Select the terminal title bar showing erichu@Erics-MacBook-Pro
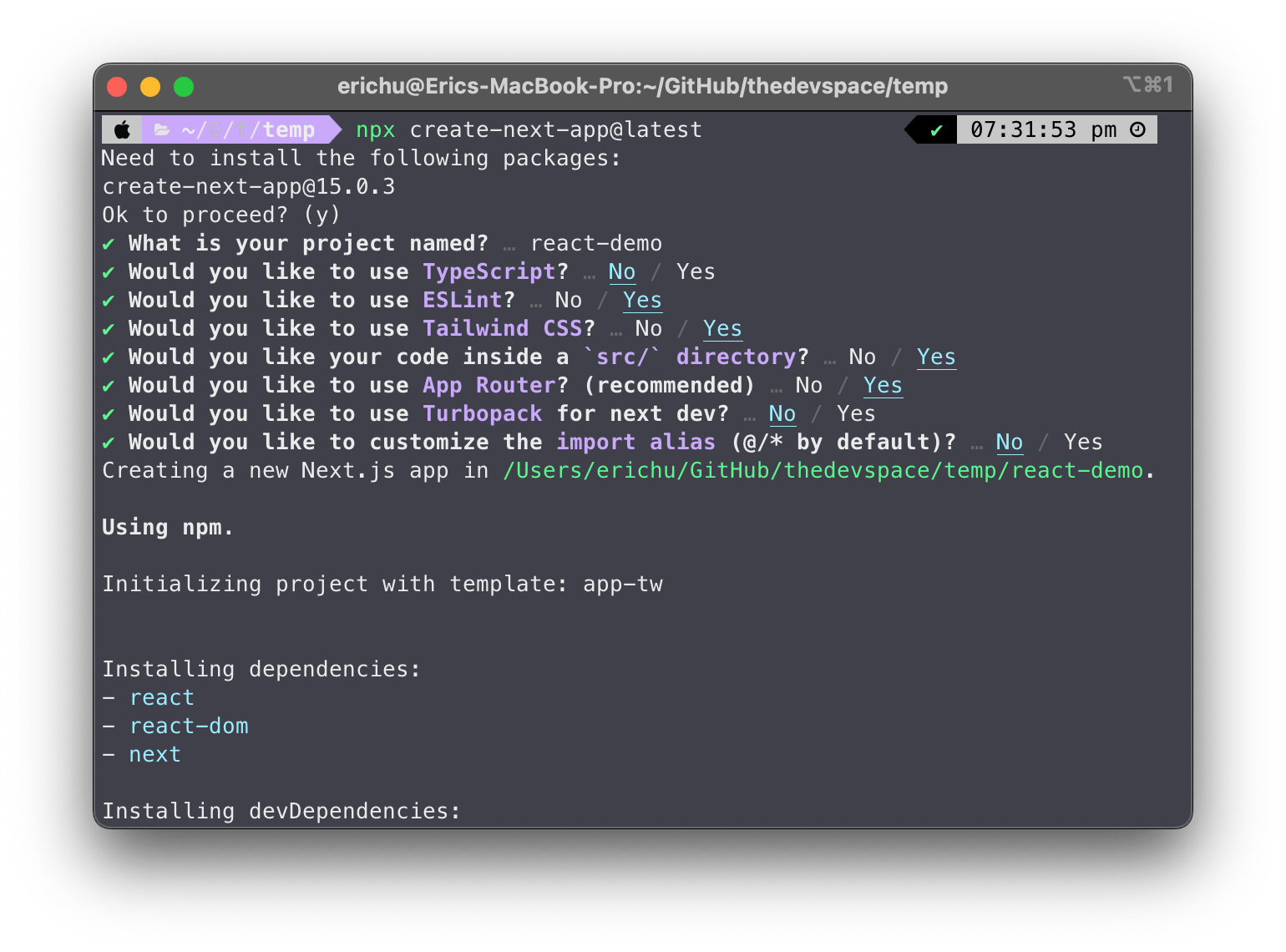 [641, 85]
